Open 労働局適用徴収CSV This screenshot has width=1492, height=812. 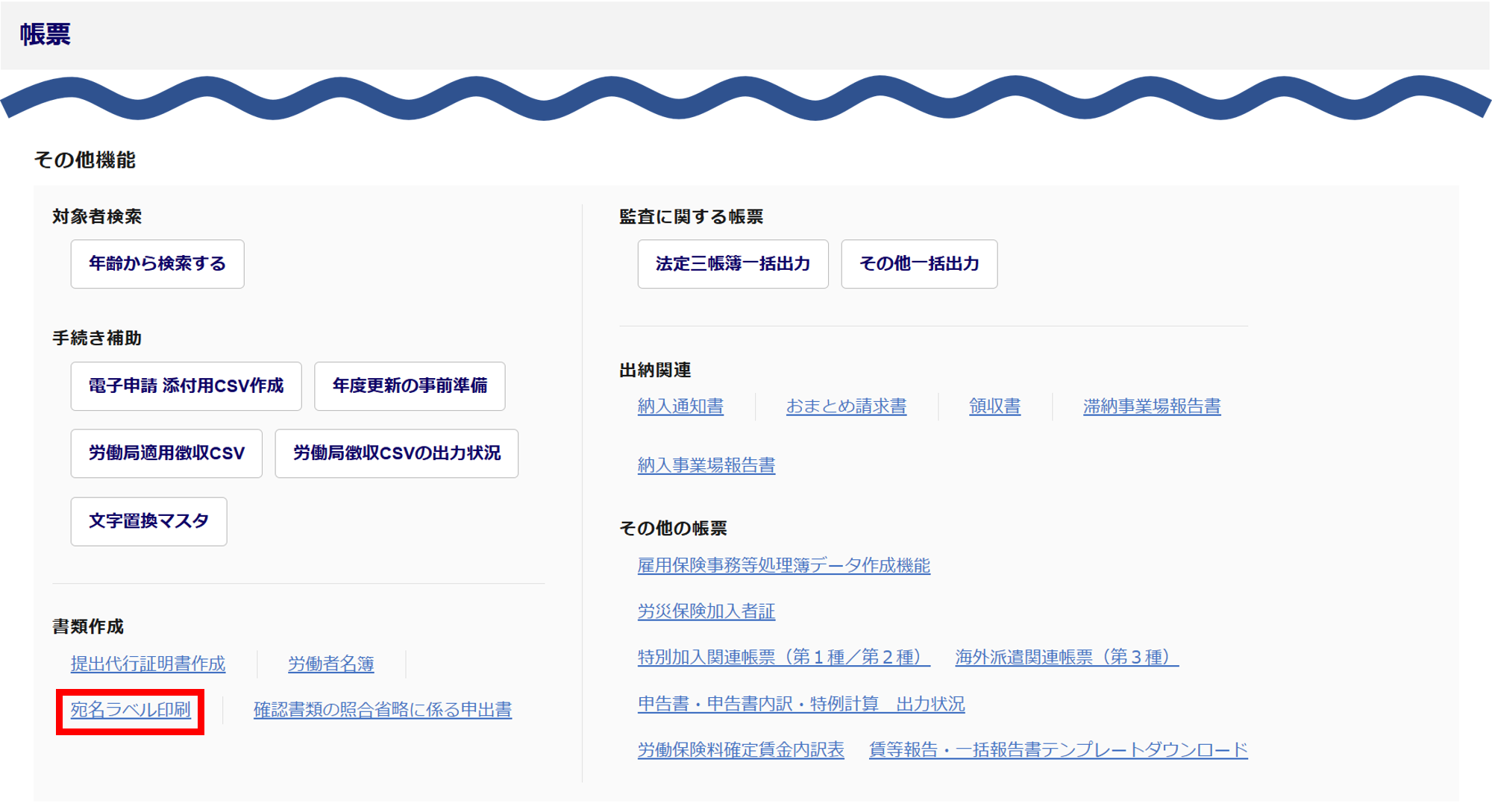click(x=166, y=453)
